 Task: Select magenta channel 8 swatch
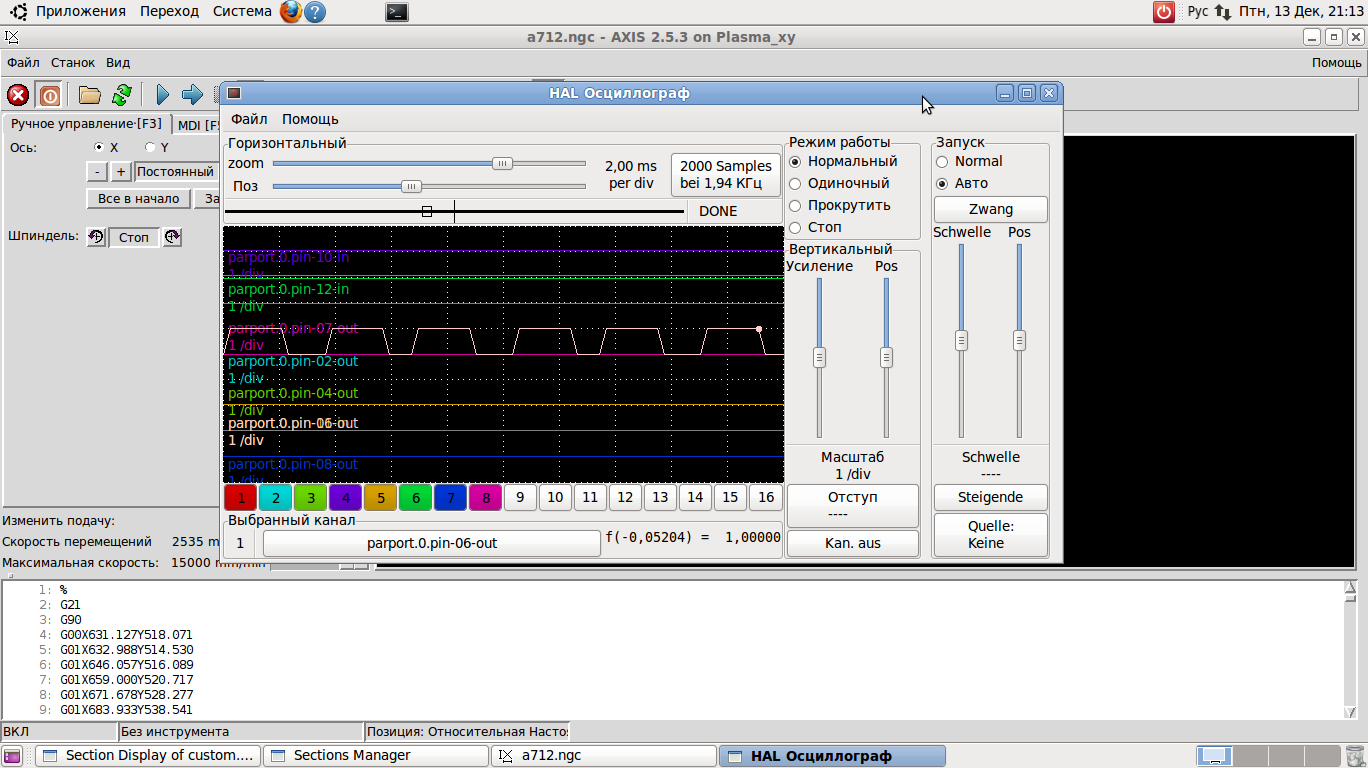pos(485,497)
